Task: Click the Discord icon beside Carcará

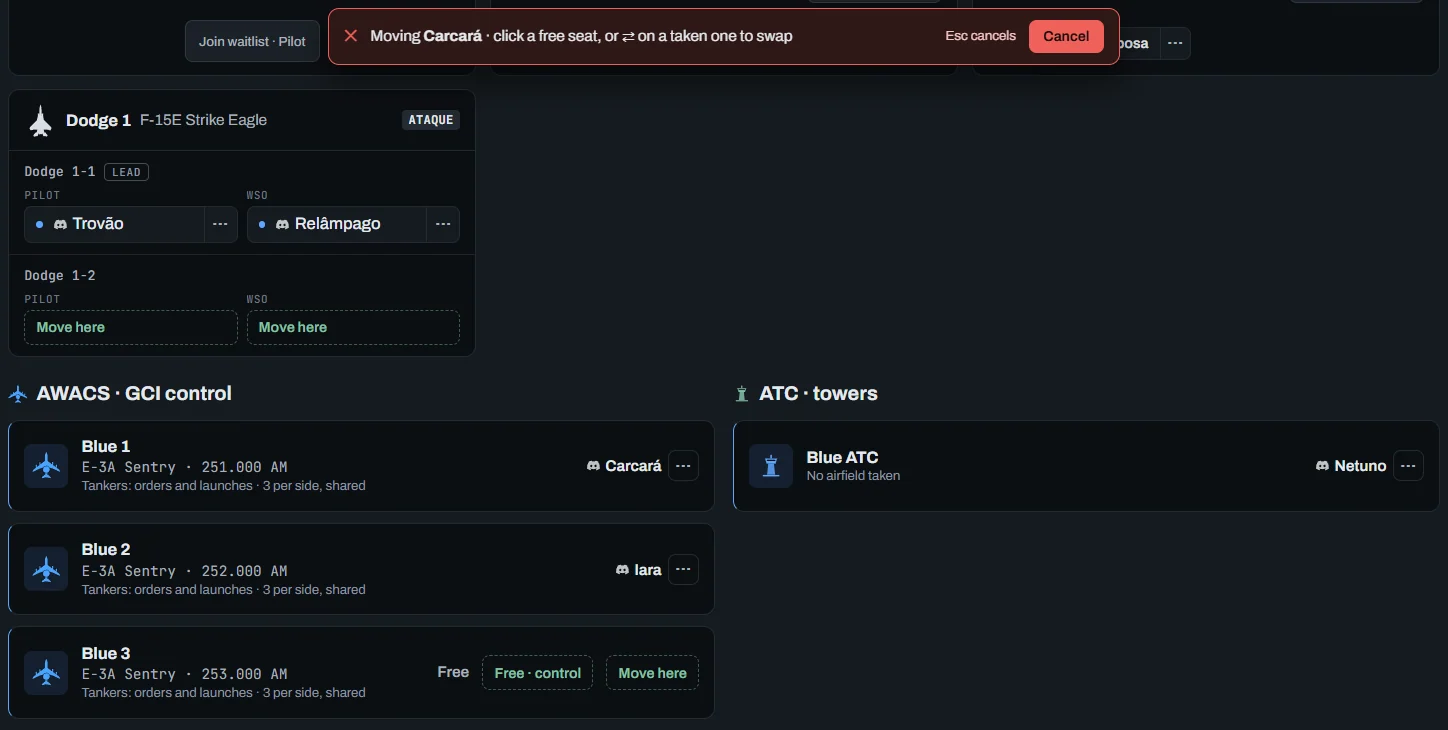Action: pyautogui.click(x=594, y=466)
